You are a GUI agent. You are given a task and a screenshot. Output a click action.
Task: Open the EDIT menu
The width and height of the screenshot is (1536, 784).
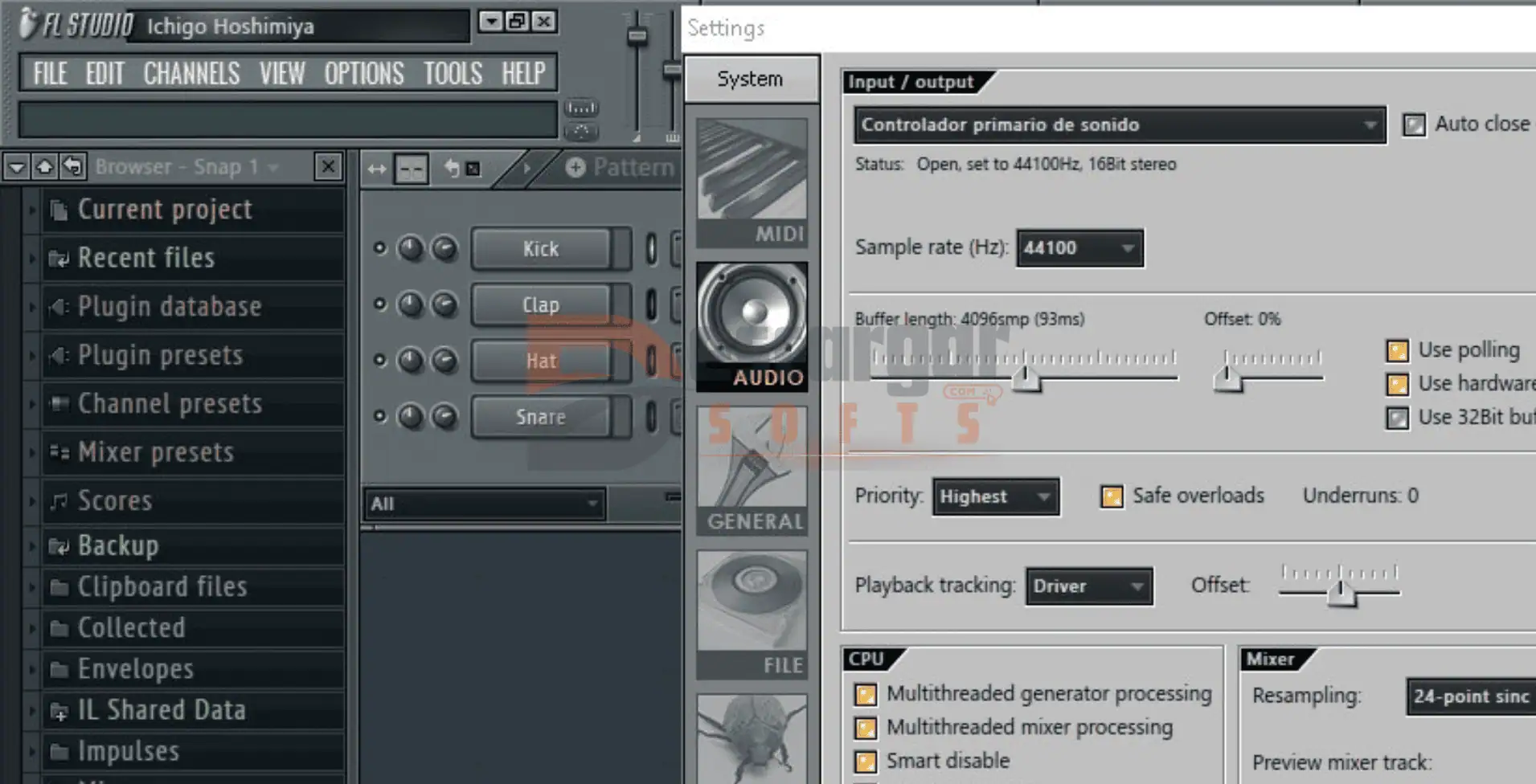(104, 74)
